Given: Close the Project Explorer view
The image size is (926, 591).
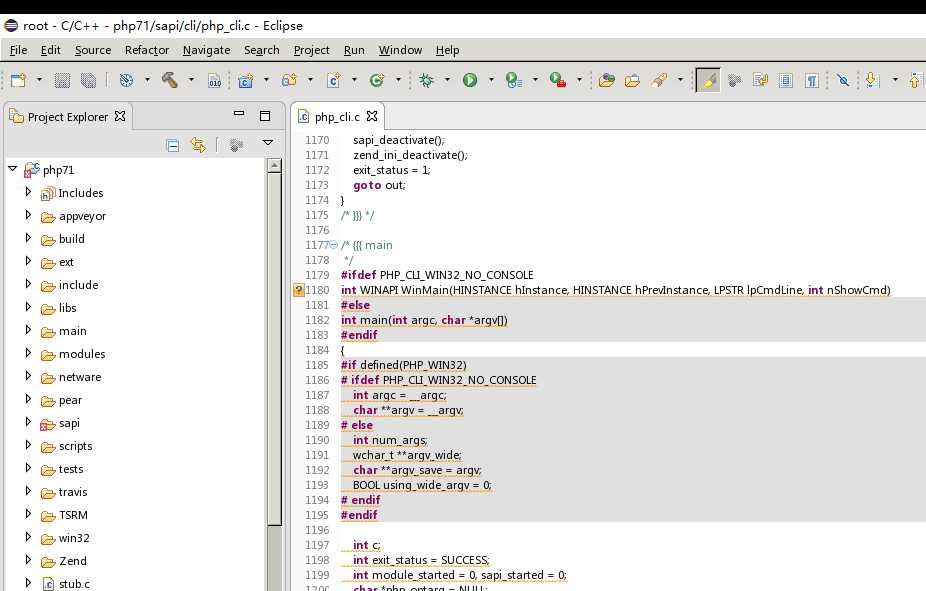Looking at the screenshot, I should 120,116.
